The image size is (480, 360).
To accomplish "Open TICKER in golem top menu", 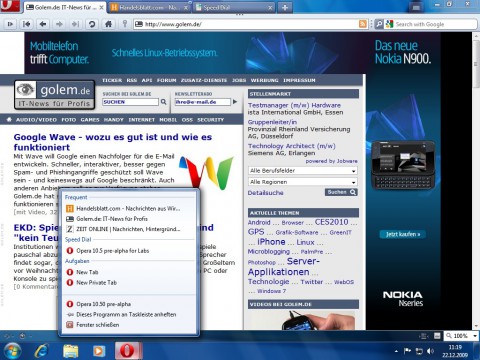I will pyautogui.click(x=112, y=80).
